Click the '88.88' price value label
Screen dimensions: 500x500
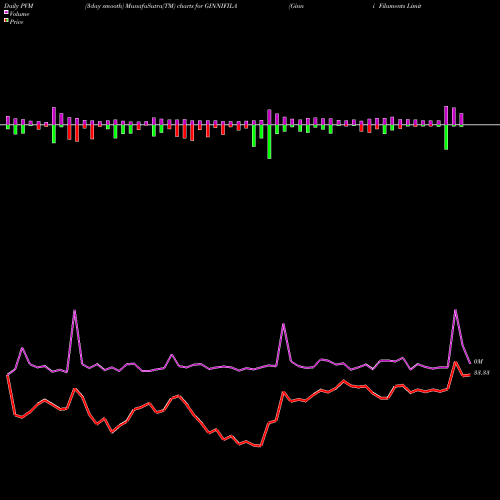[x=482, y=373]
